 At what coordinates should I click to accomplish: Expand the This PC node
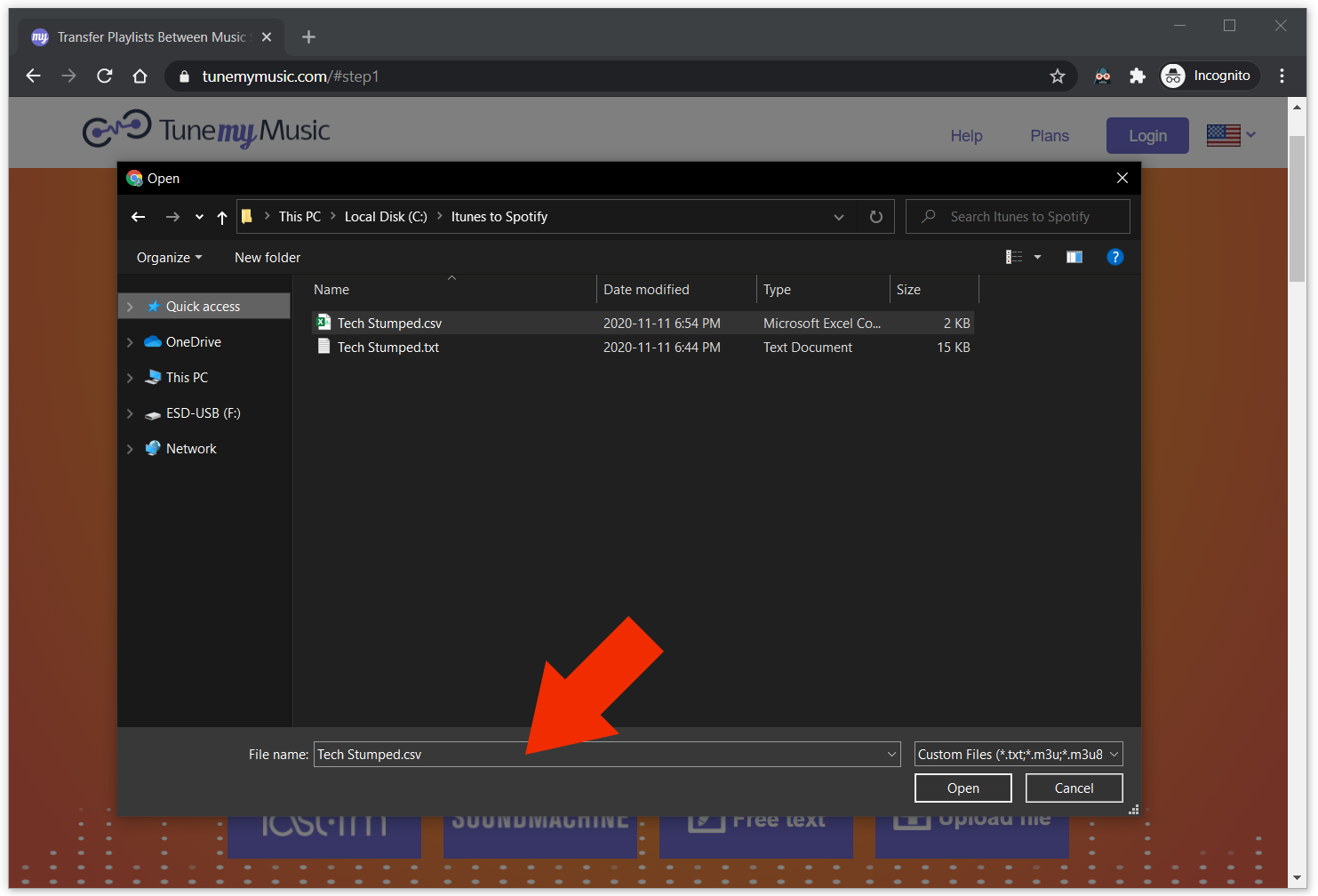tap(130, 378)
